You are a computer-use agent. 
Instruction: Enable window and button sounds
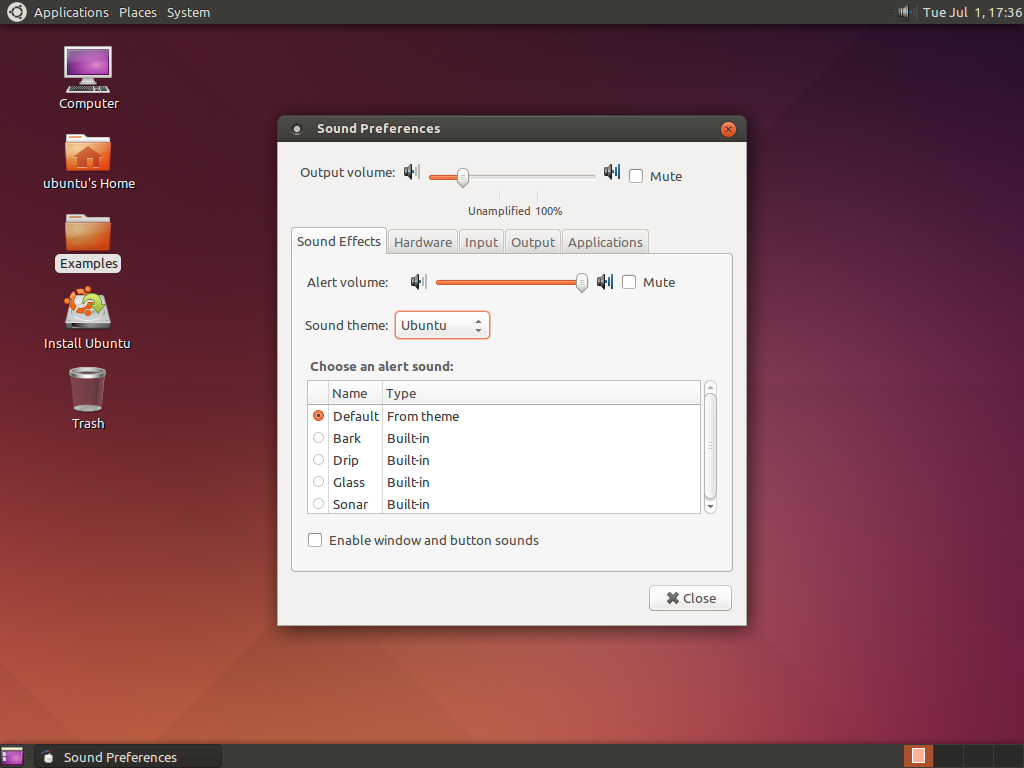[315, 539]
